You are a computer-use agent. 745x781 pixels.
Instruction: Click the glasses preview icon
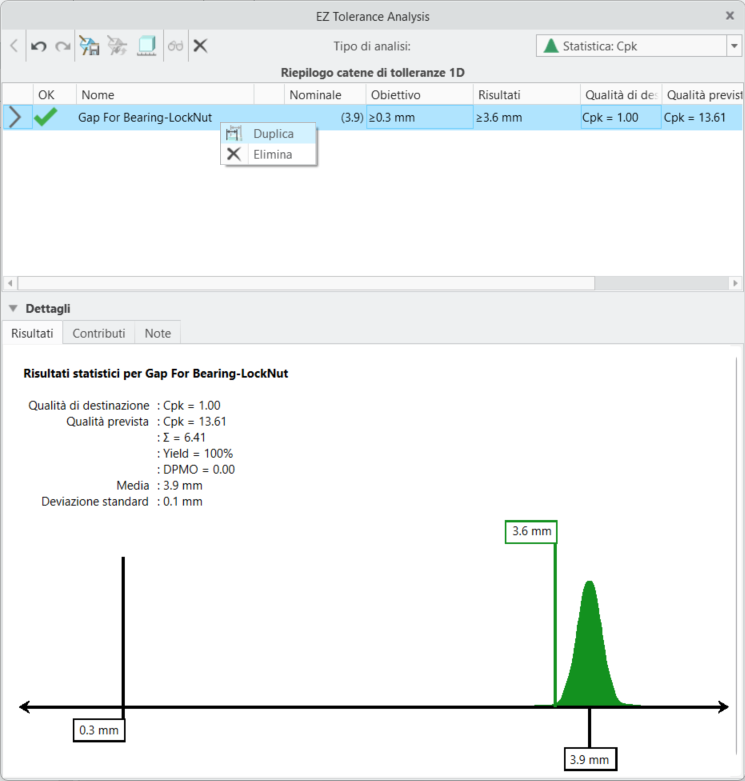pyautogui.click(x=175, y=46)
